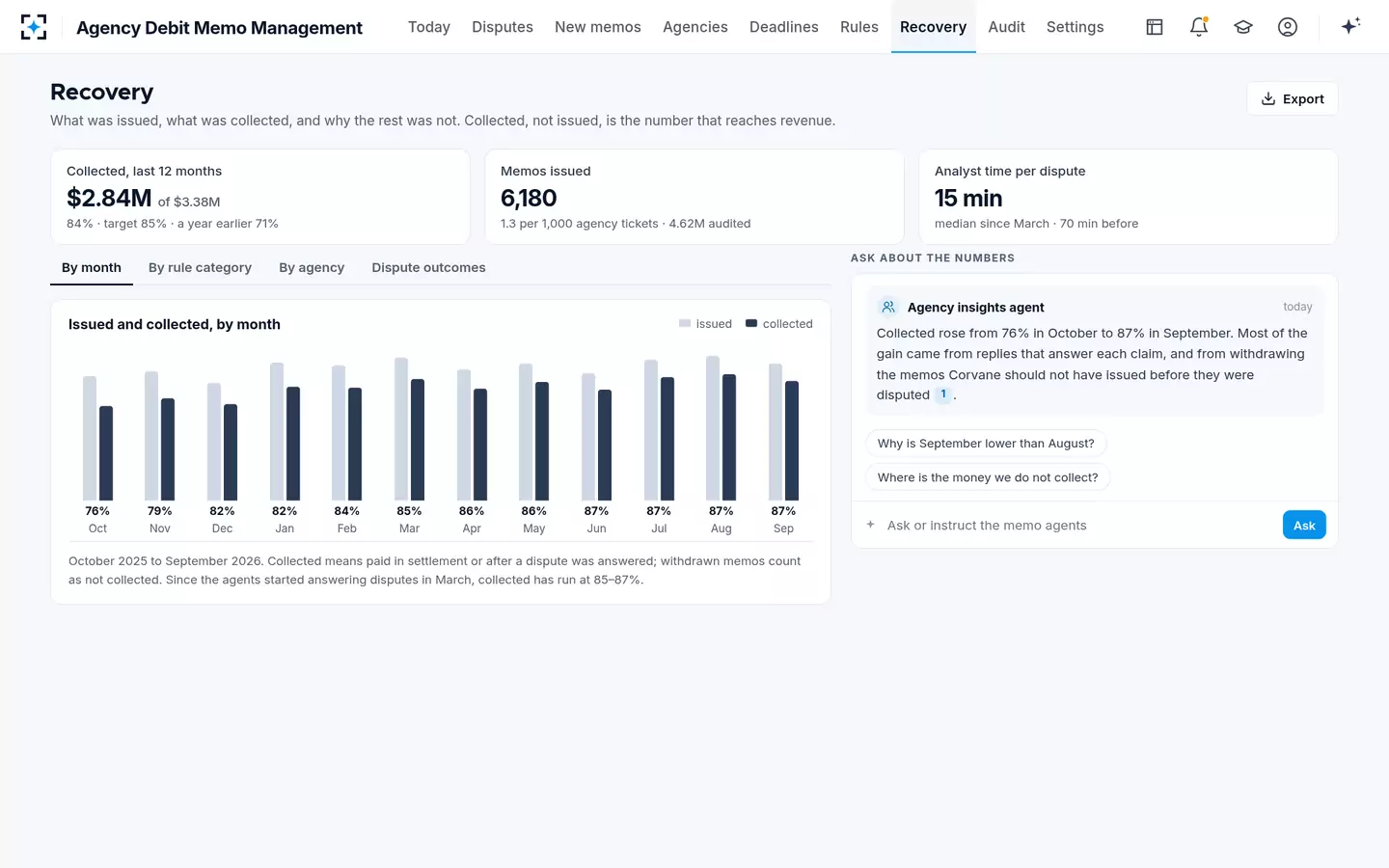Click the Jan collected bar

pyautogui.click(x=293, y=444)
